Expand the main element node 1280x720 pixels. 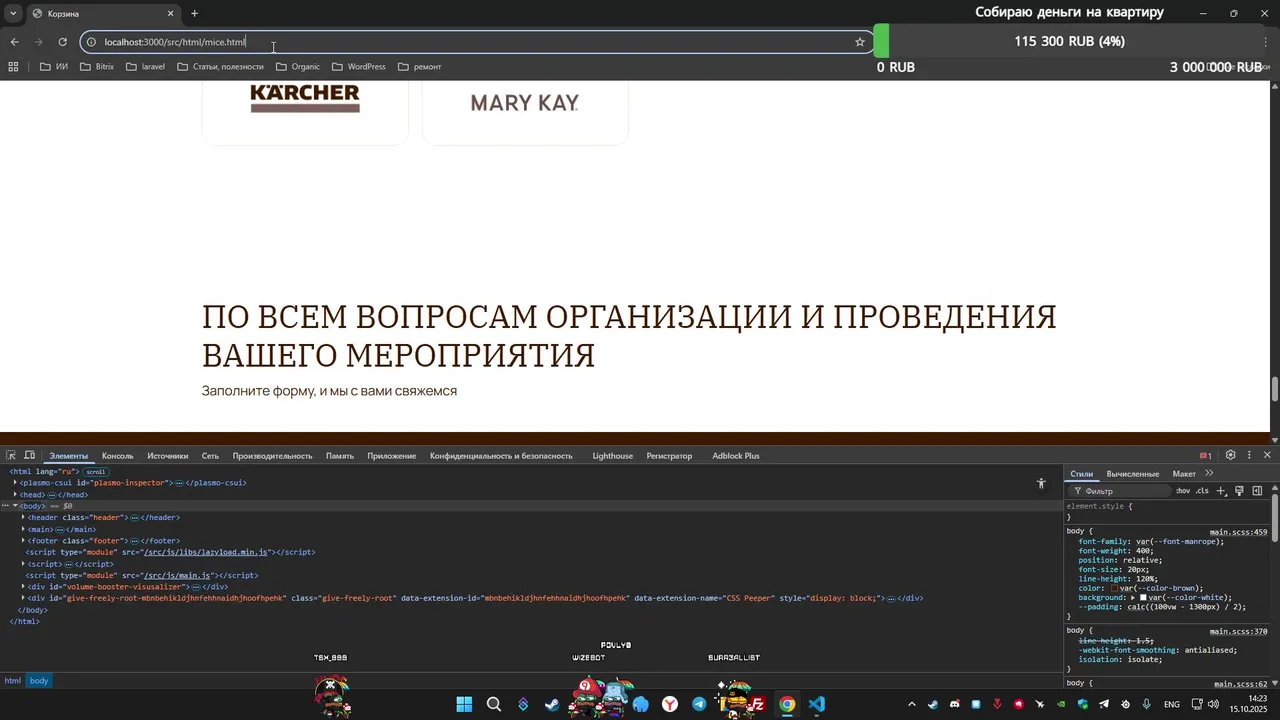pyautogui.click(x=23, y=529)
